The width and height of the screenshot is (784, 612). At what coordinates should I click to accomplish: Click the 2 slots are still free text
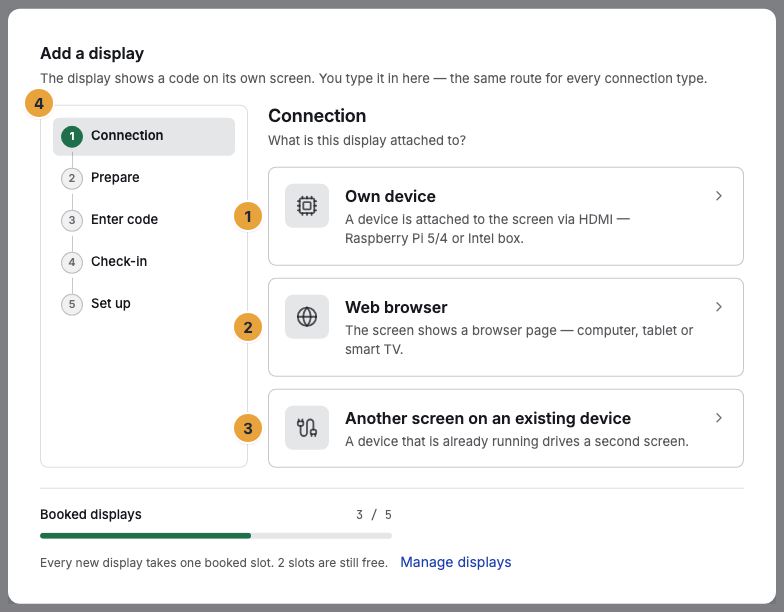(332, 563)
